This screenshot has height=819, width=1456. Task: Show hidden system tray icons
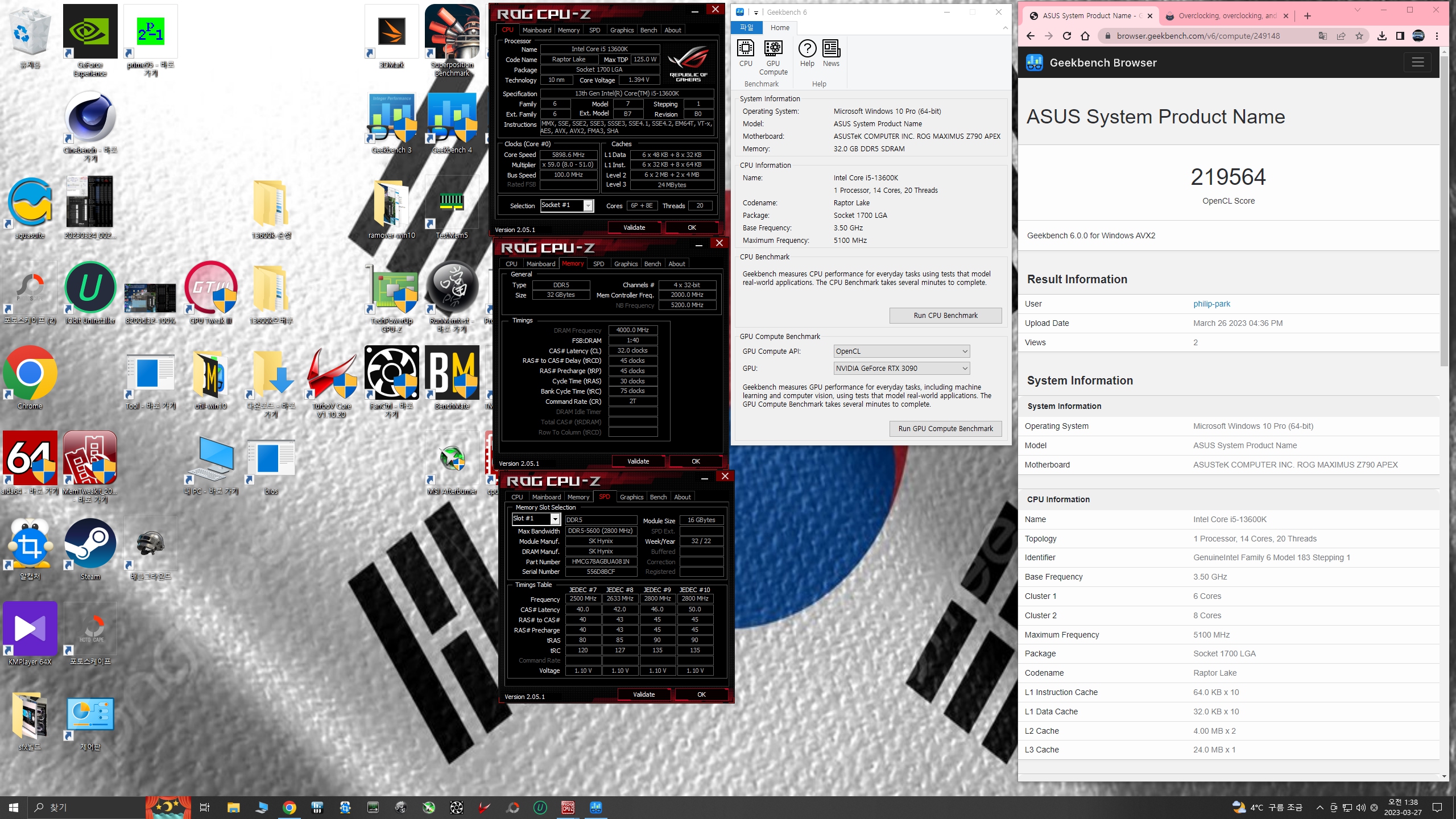point(1319,808)
